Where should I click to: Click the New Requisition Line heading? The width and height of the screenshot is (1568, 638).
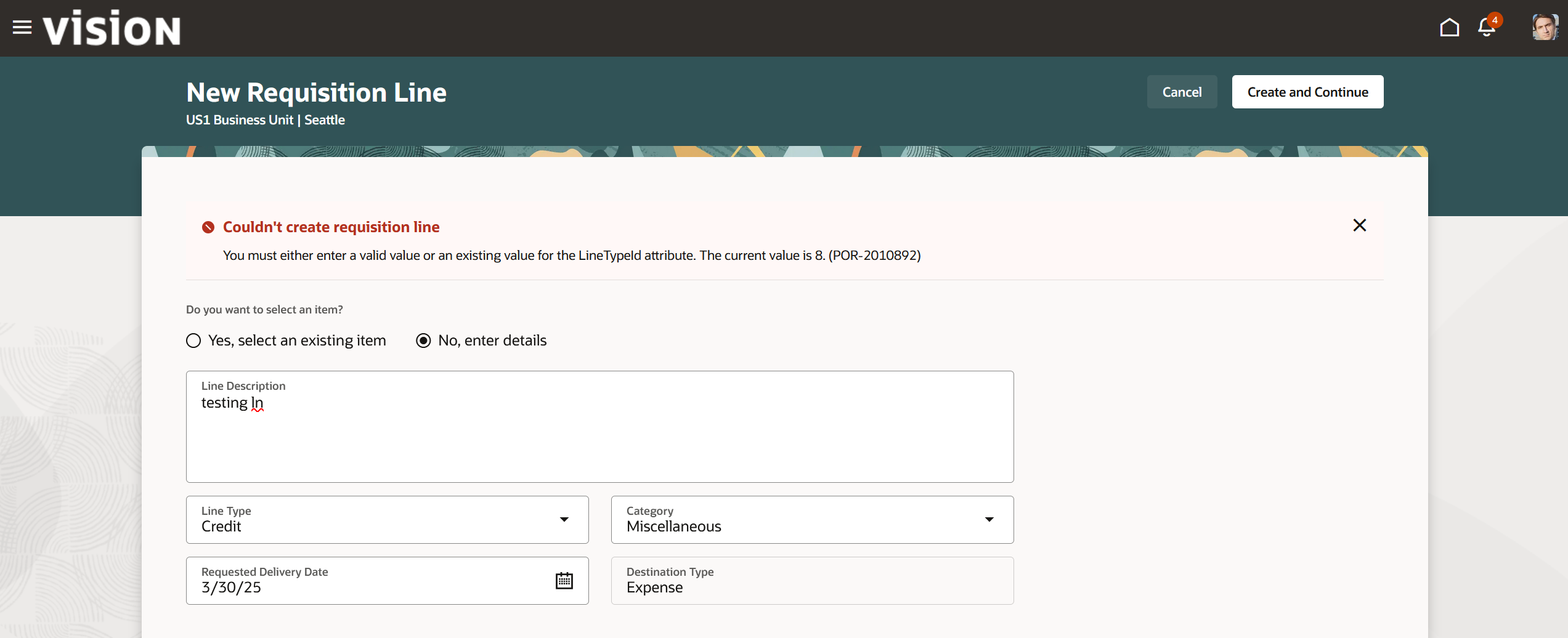pyautogui.click(x=316, y=92)
